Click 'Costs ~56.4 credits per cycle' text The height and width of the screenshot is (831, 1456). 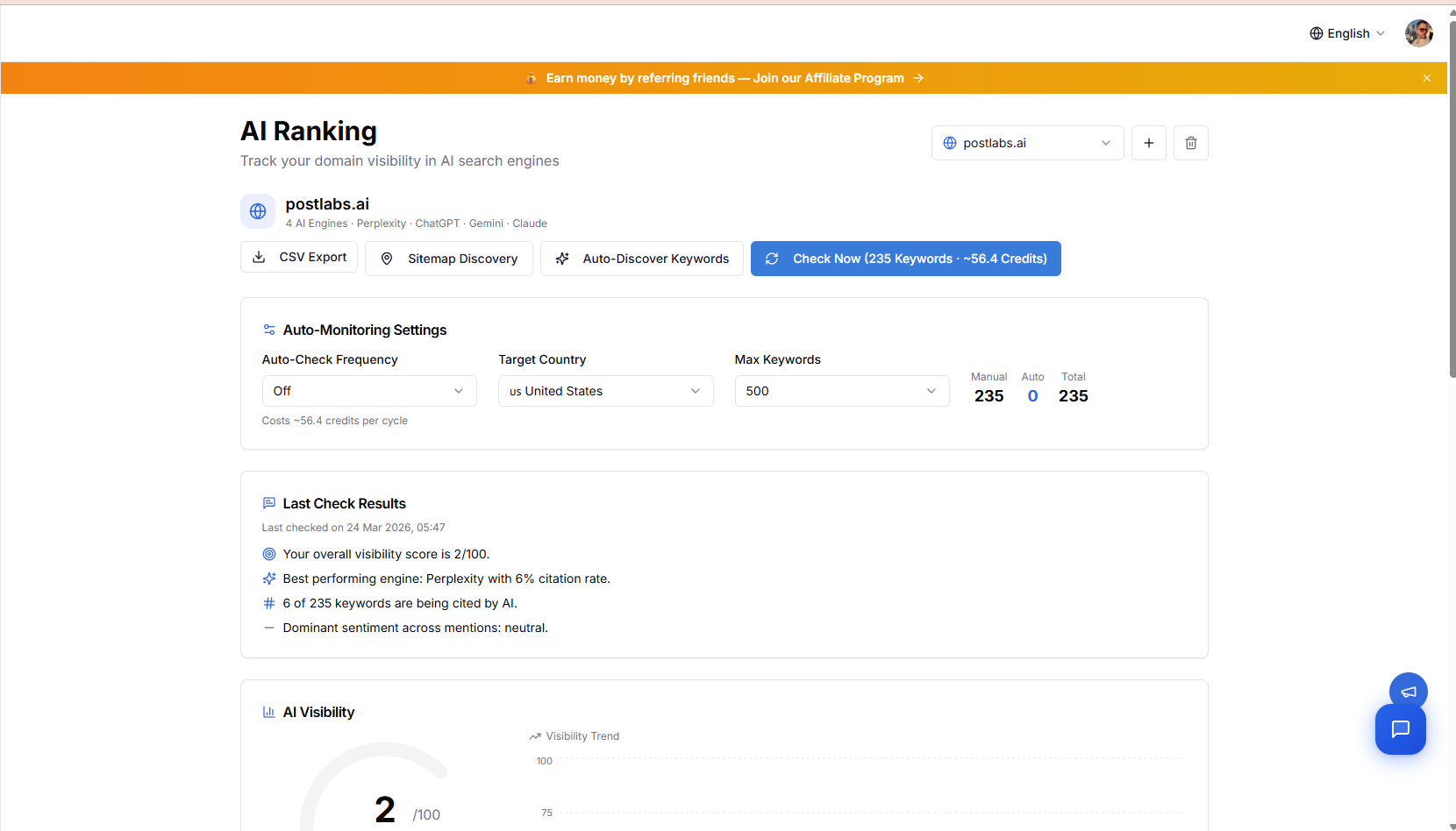pyautogui.click(x=335, y=421)
